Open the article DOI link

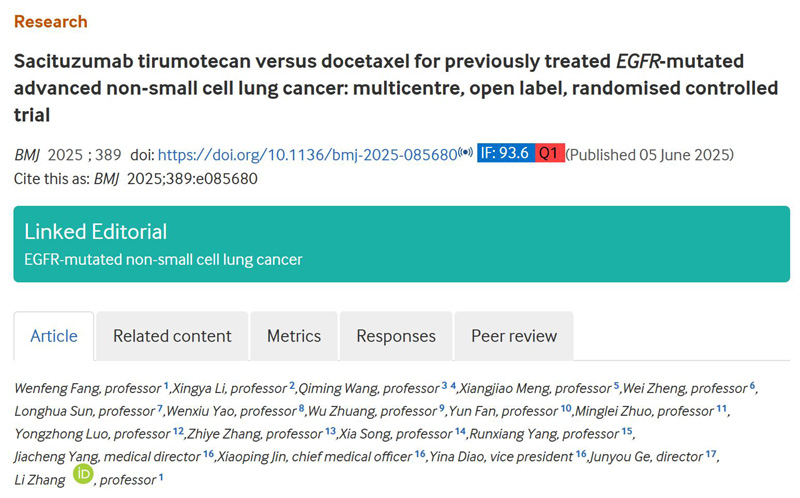coord(307,155)
